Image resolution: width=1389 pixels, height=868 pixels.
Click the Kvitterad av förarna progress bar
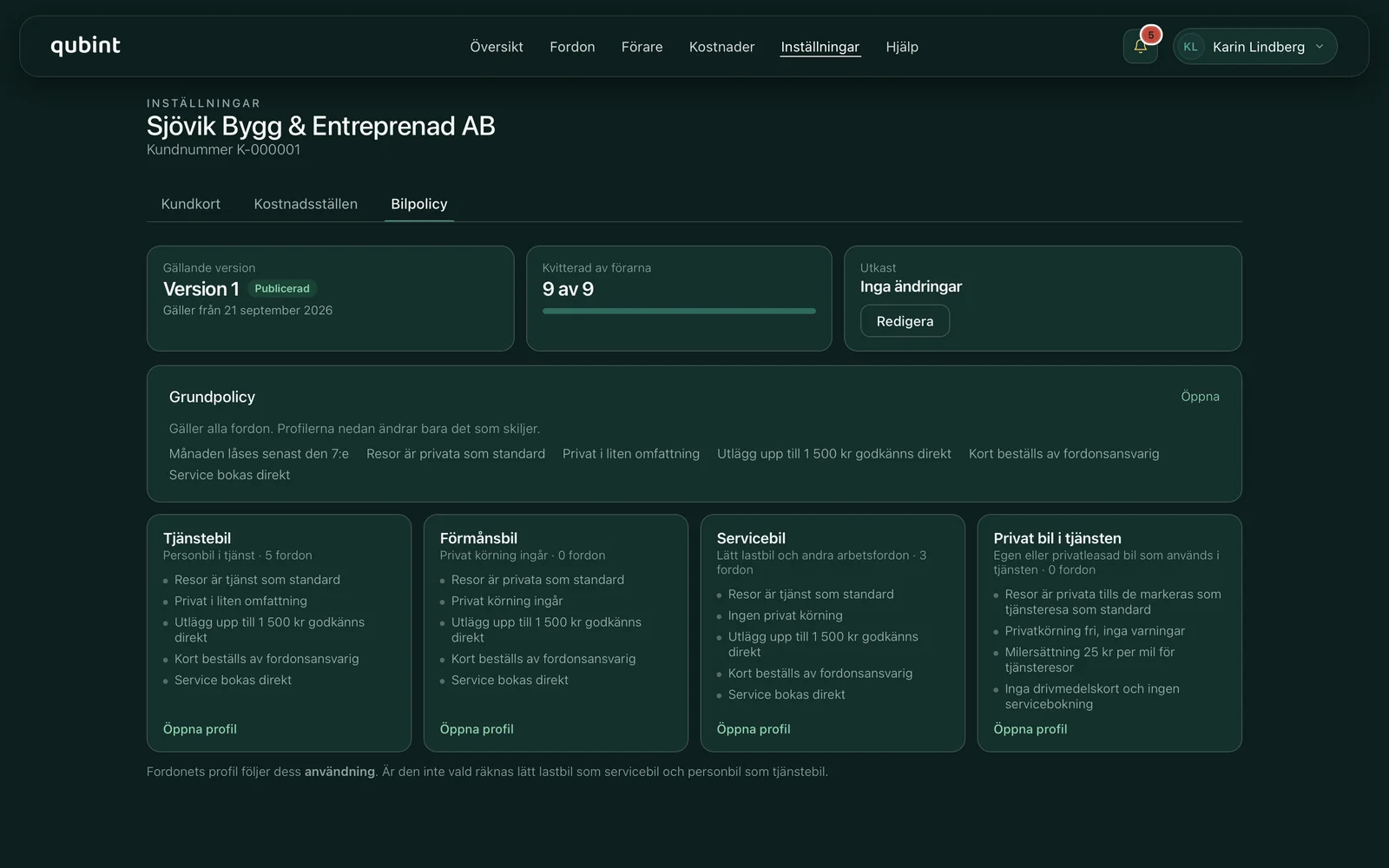coord(679,311)
